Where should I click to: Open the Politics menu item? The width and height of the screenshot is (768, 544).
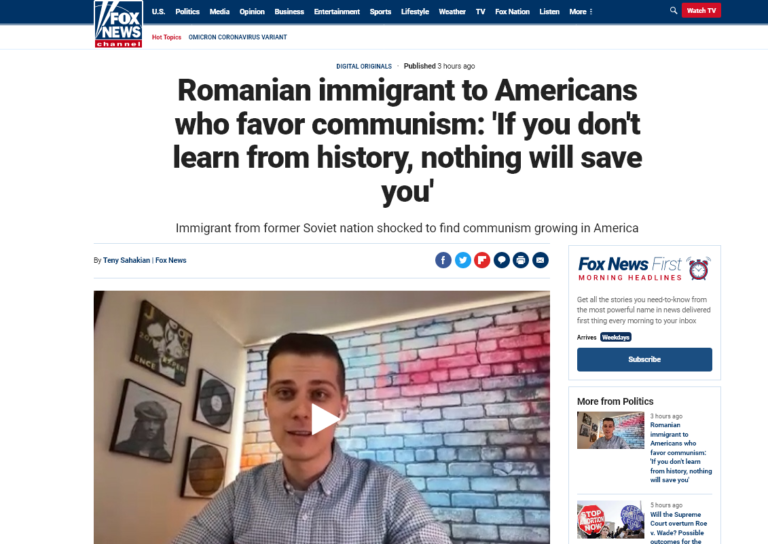click(188, 12)
